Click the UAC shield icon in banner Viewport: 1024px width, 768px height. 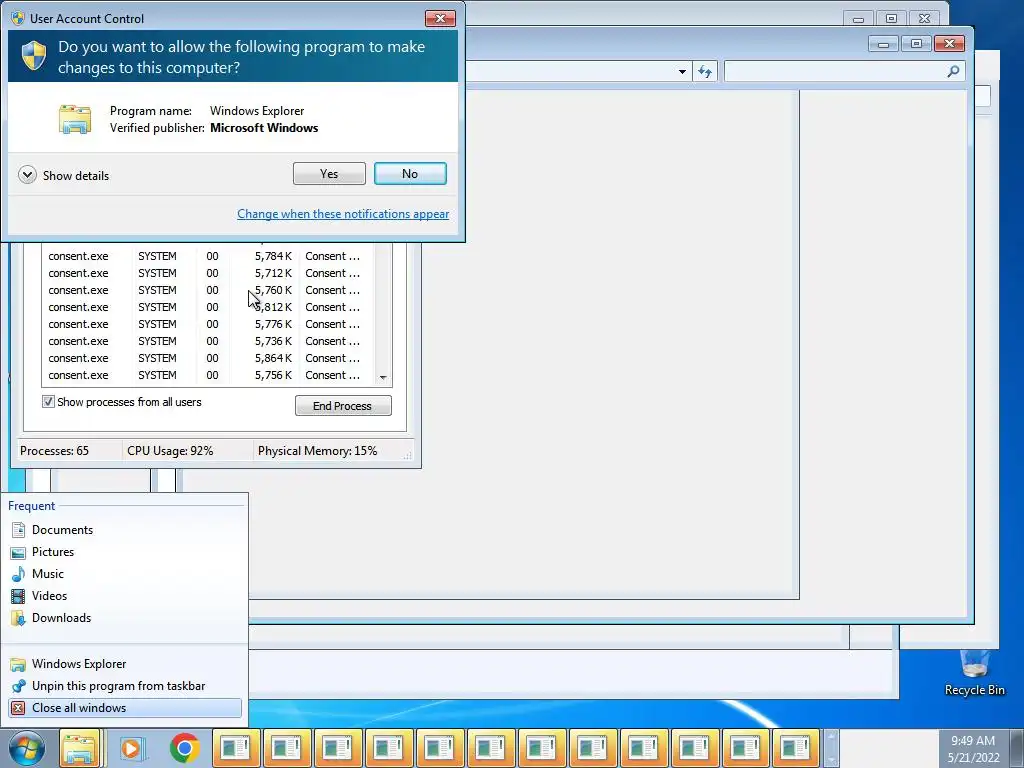pyautogui.click(x=33, y=56)
